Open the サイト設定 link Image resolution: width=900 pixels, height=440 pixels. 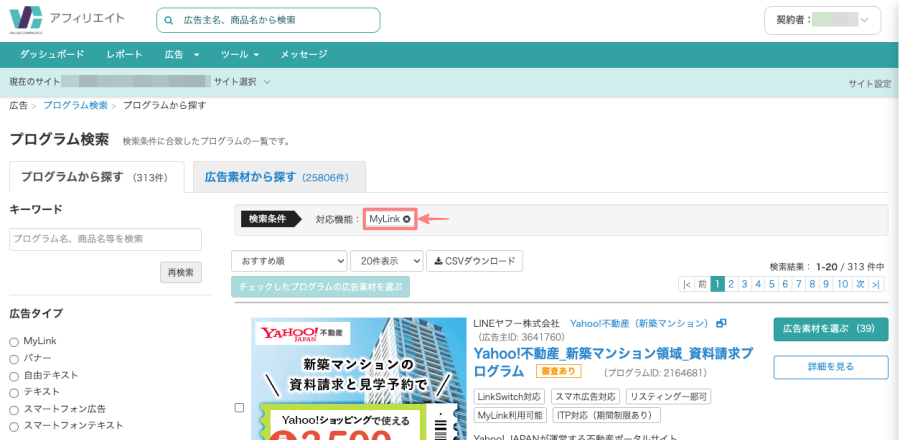[x=870, y=84]
